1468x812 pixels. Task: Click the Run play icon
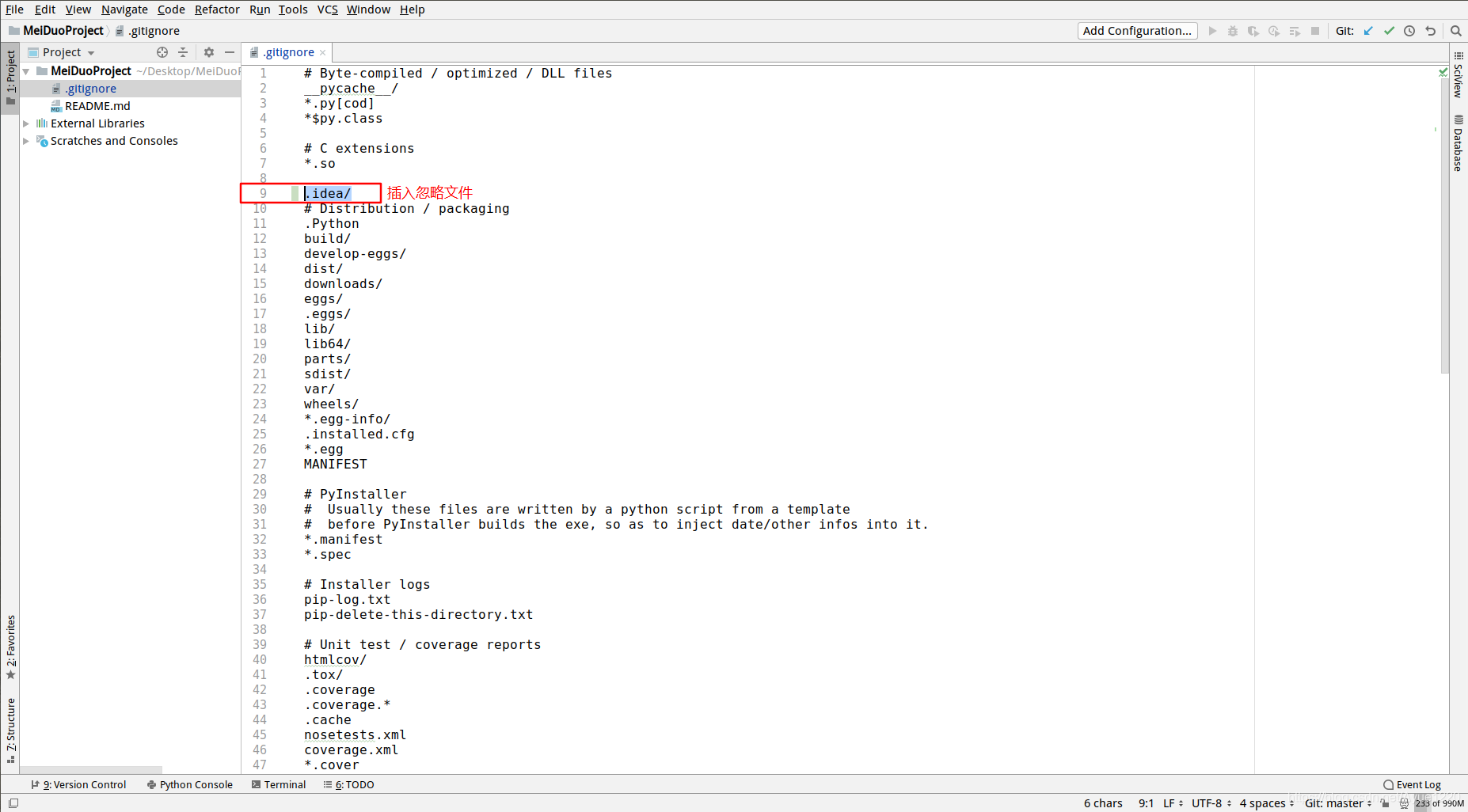[1212, 31]
